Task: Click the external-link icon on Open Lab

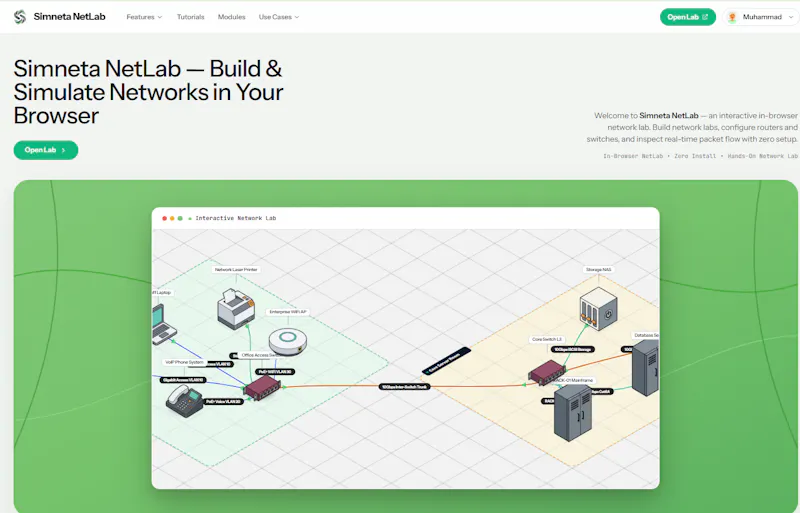Action: (x=705, y=17)
